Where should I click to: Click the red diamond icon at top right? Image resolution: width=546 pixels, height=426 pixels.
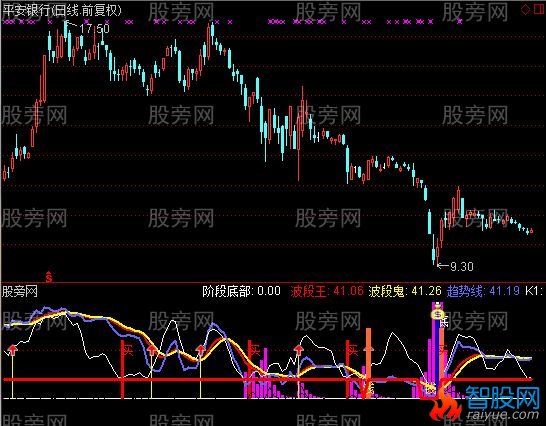[525, 9]
